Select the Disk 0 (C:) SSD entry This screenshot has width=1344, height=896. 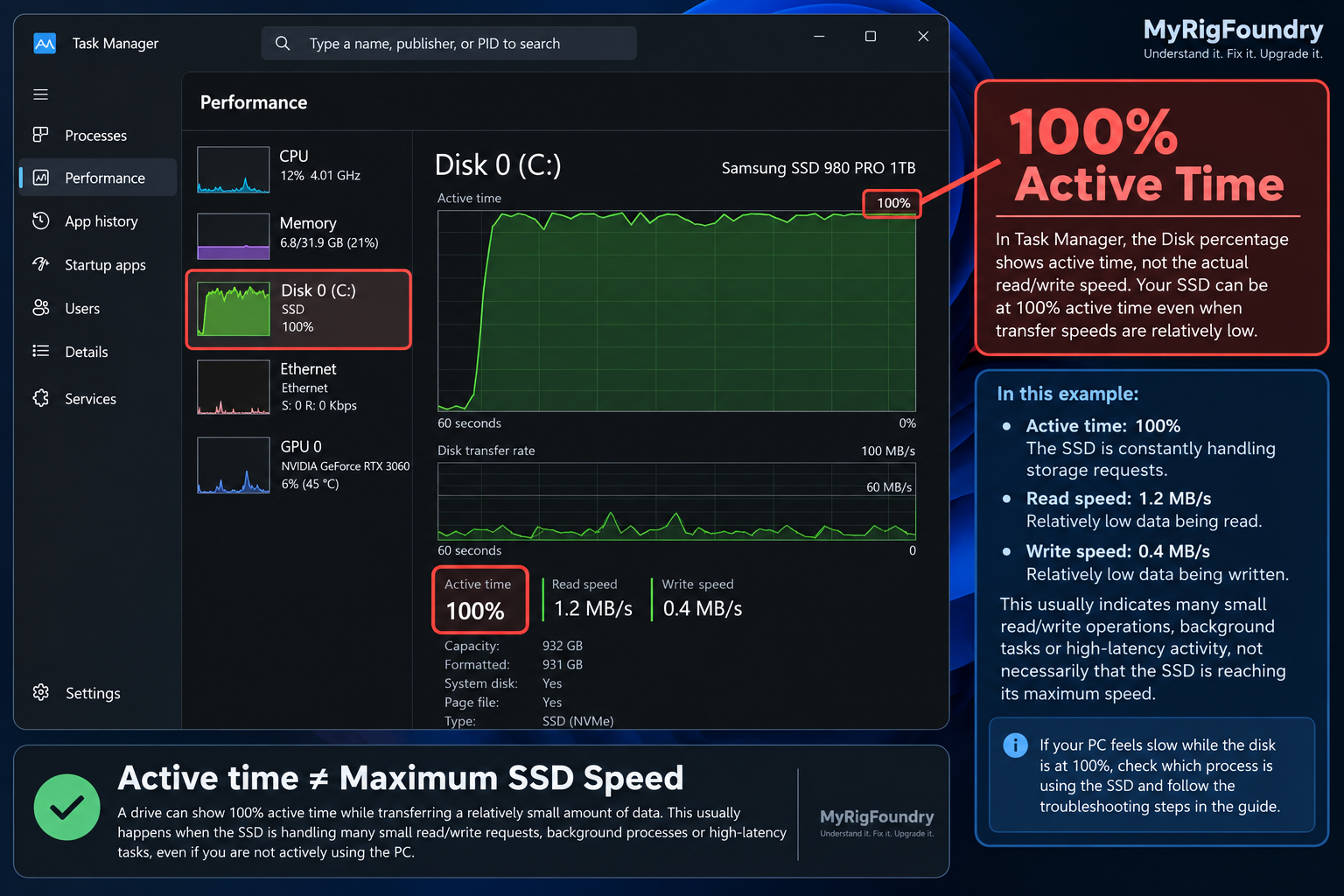[x=298, y=310]
